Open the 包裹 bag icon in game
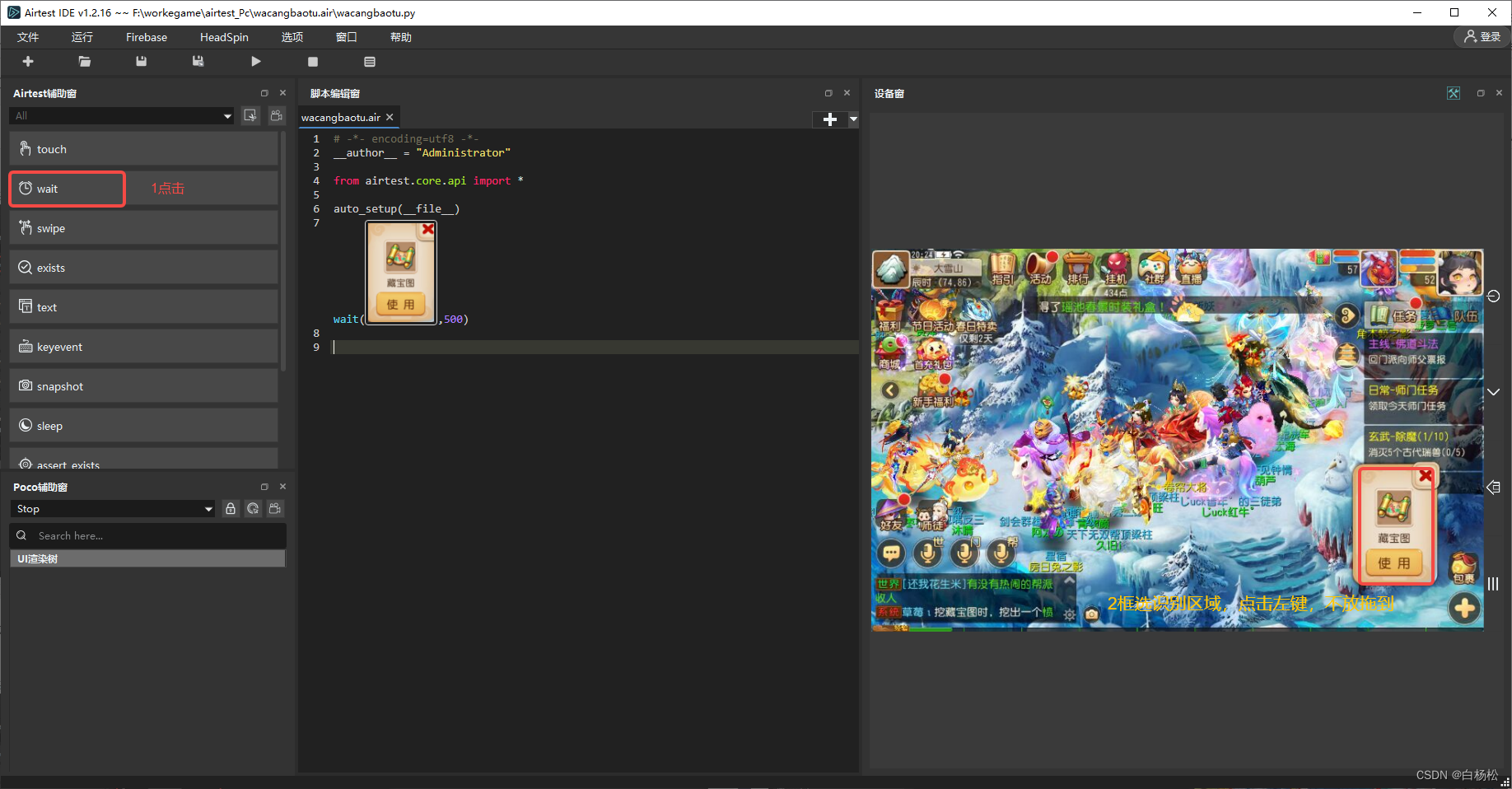 (x=1463, y=568)
